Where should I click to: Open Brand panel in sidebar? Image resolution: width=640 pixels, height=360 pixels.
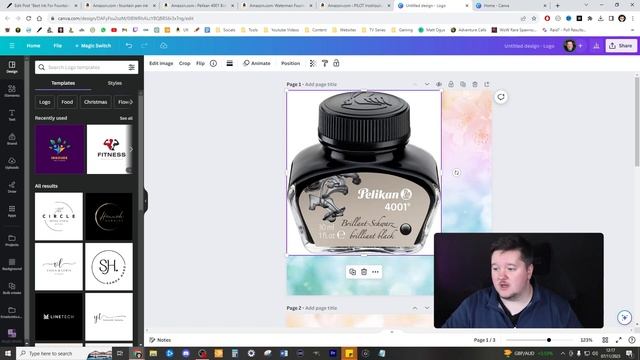(12, 139)
